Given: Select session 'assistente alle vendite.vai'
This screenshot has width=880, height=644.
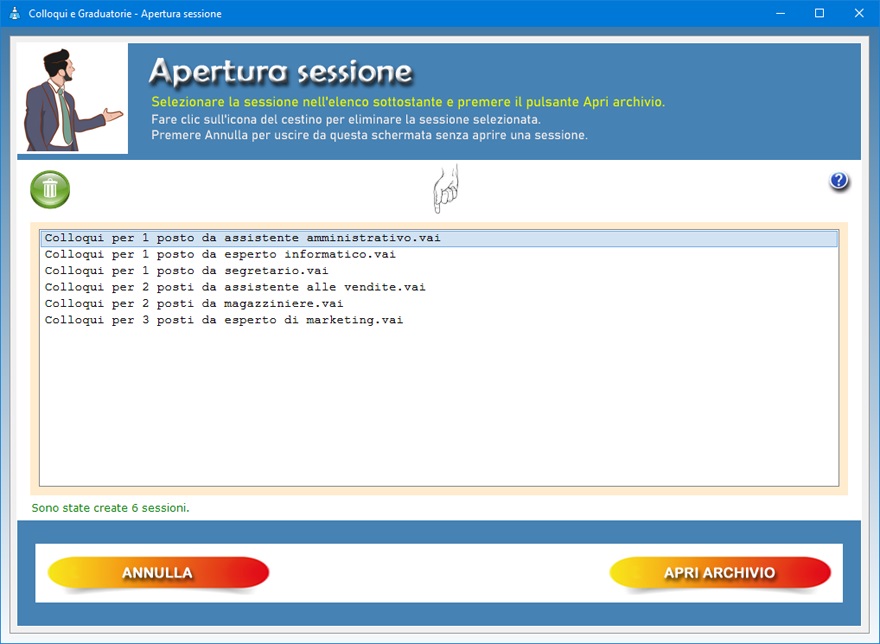Looking at the screenshot, I should coord(439,287).
